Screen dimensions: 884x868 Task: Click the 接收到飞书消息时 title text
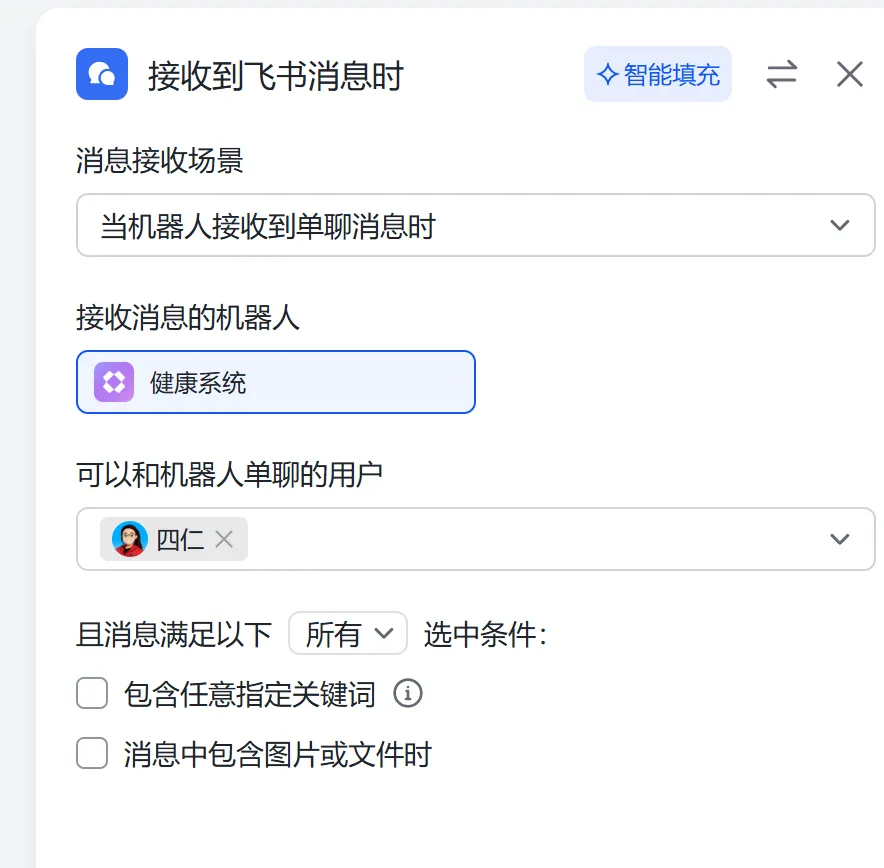[x=275, y=76]
